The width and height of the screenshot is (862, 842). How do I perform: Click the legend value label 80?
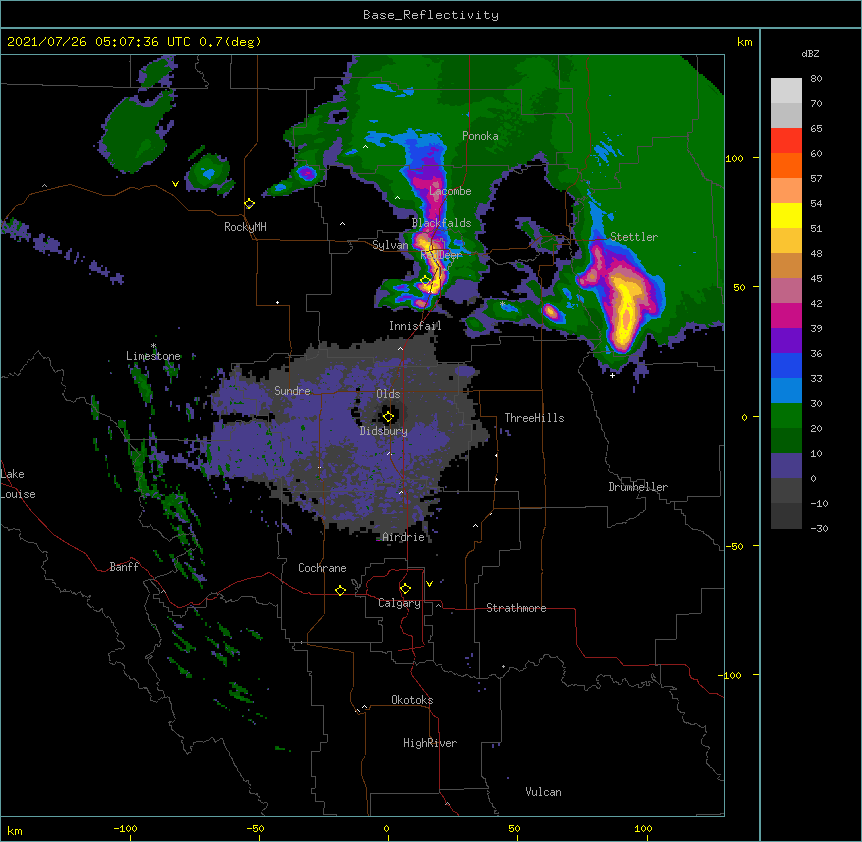[816, 79]
